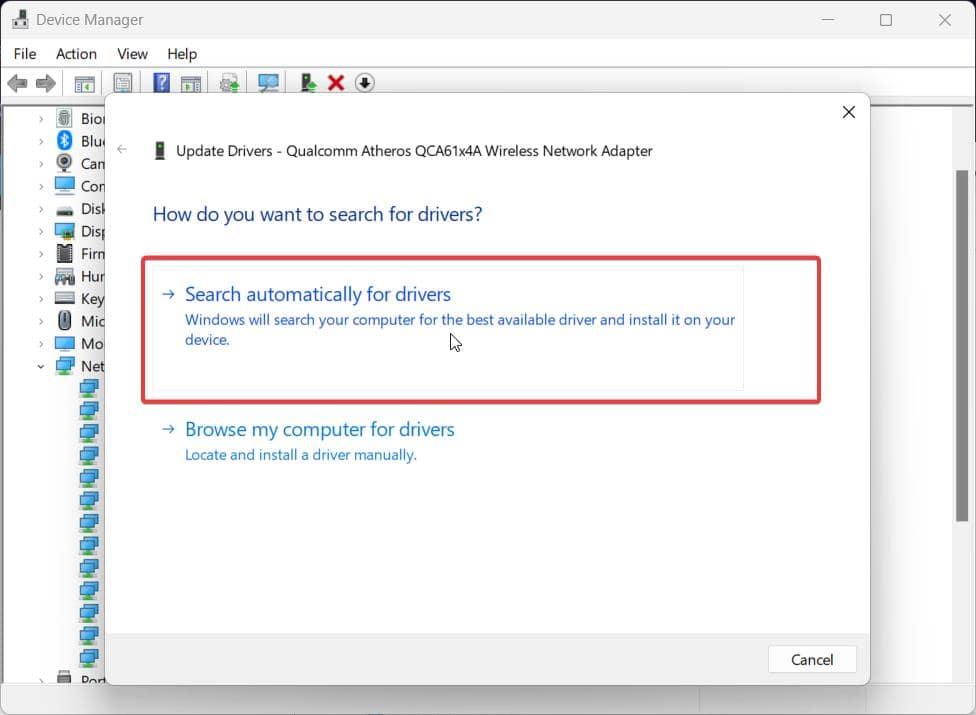Viewport: 976px width, 715px height.
Task: Click the Show/Hide Console Tree toolbar icon
Action: pyautogui.click(x=84, y=83)
